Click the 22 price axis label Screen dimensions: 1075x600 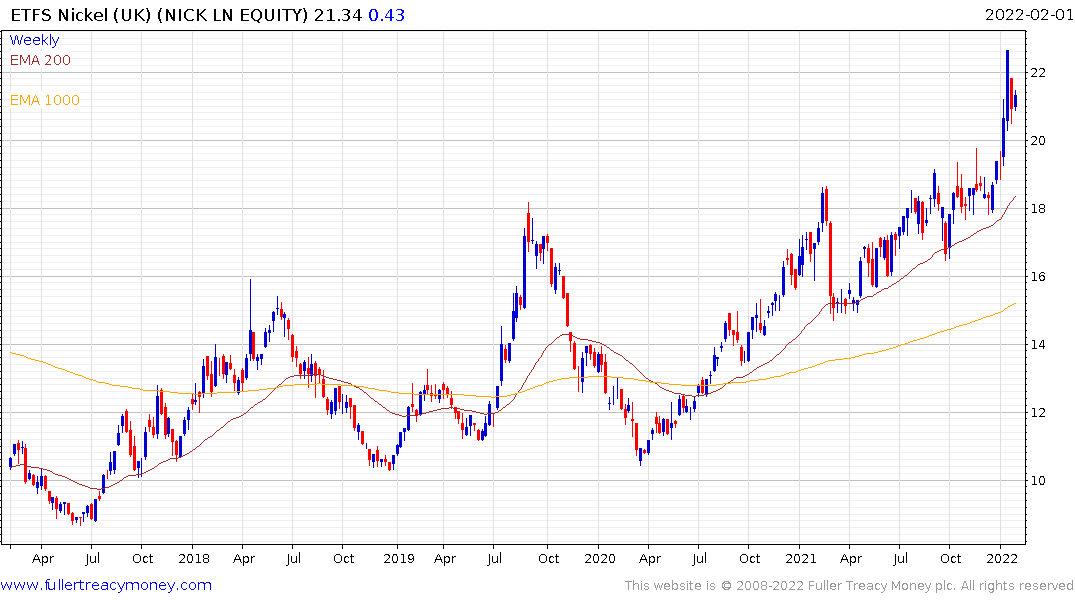(x=1038, y=73)
